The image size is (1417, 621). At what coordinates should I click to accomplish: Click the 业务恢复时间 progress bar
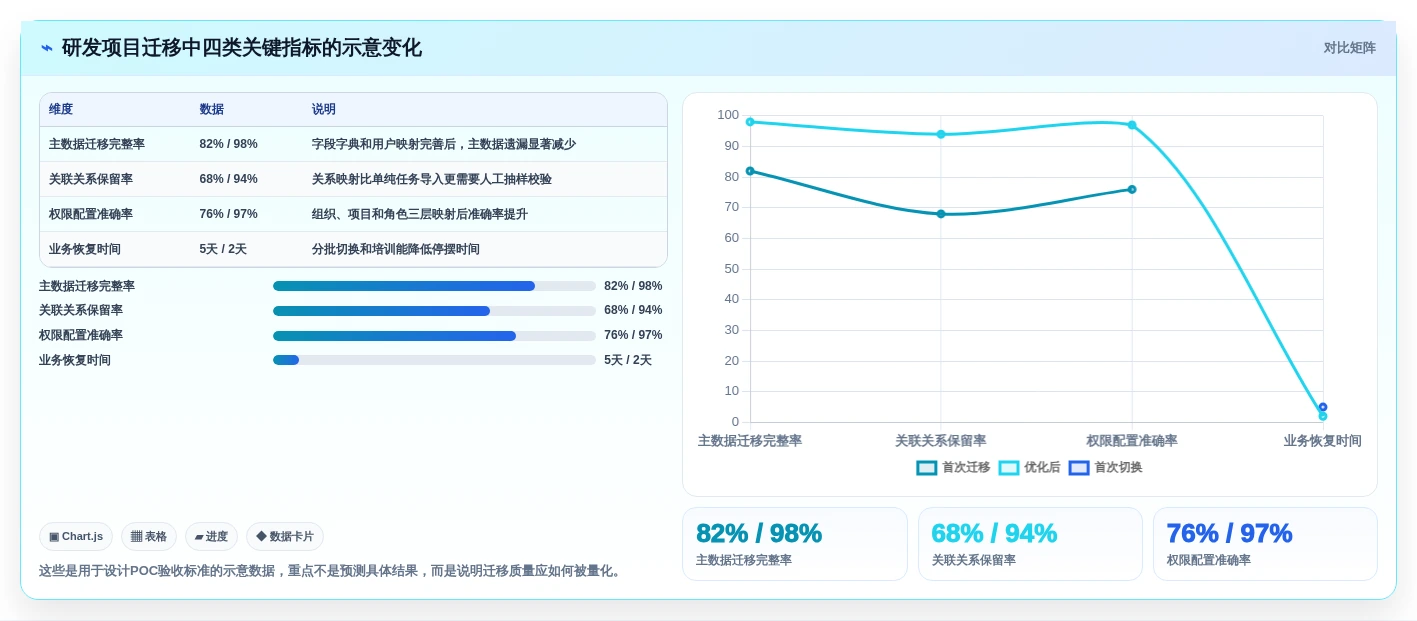(x=434, y=360)
